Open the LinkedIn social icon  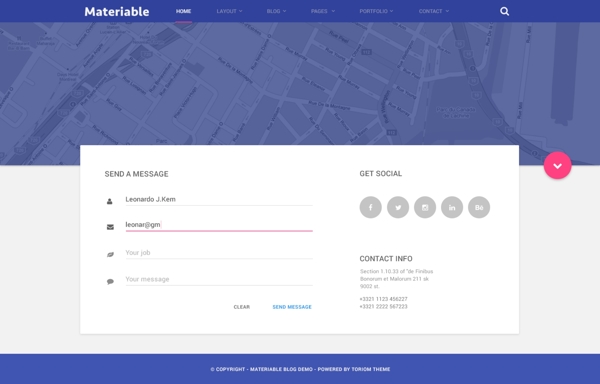(452, 207)
